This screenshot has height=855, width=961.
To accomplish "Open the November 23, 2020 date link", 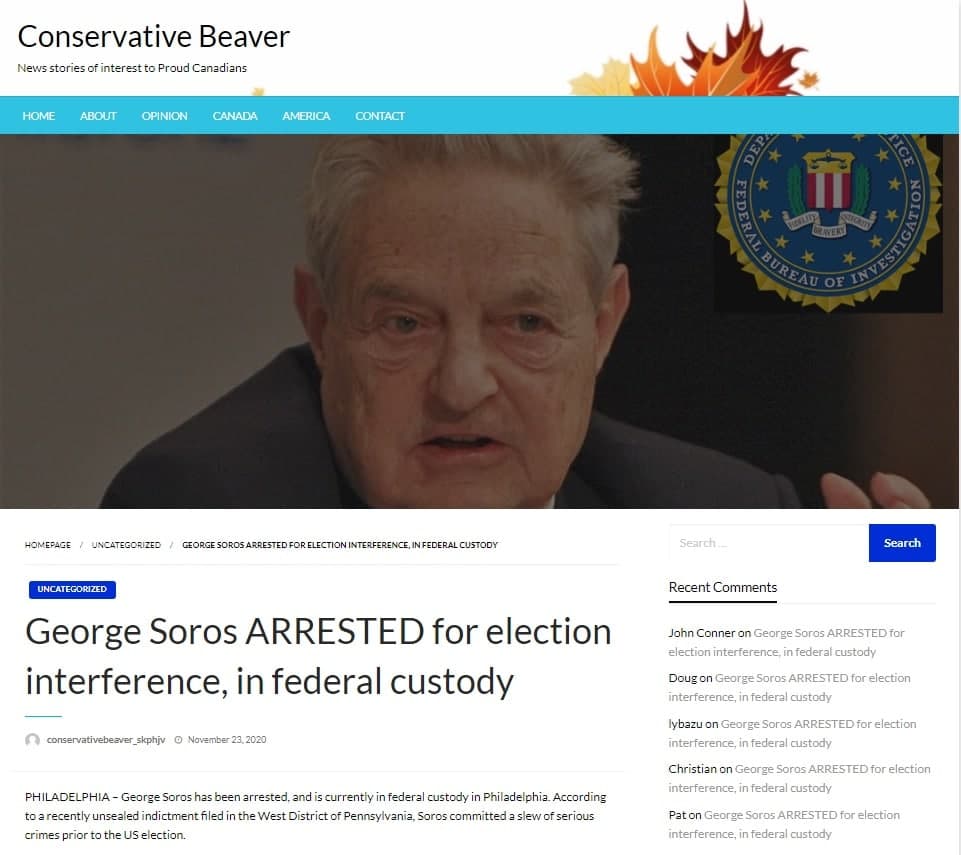I will click(x=227, y=740).
